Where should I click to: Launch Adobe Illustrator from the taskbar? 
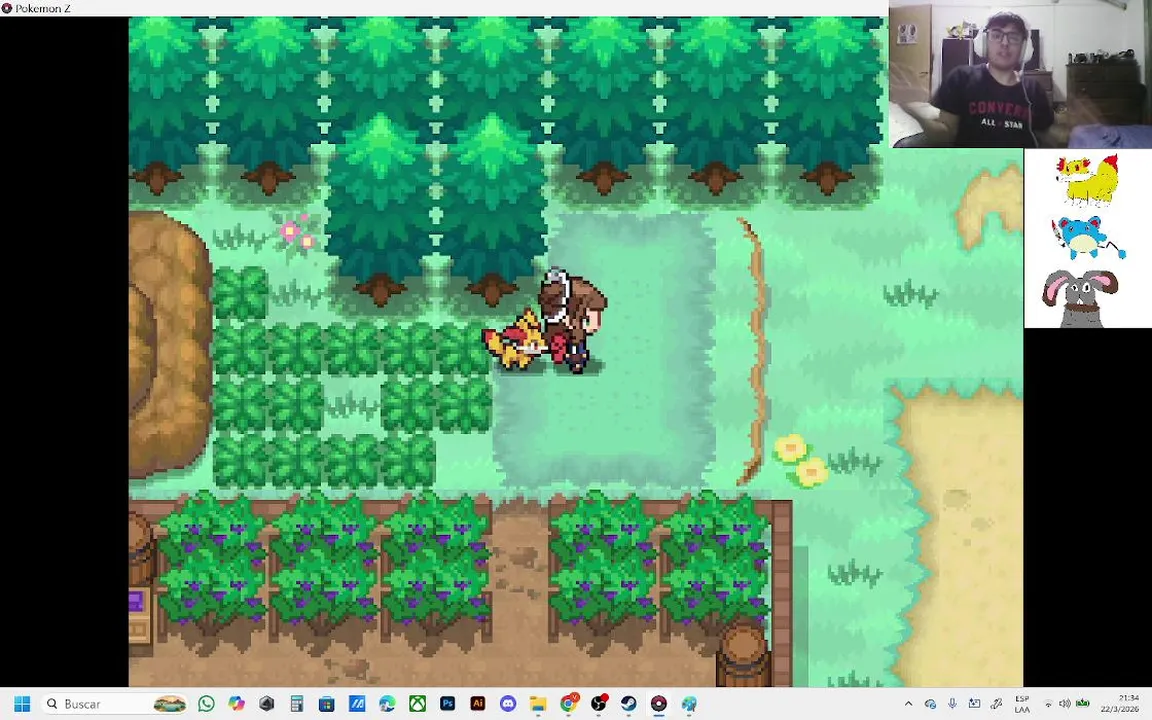coord(478,704)
